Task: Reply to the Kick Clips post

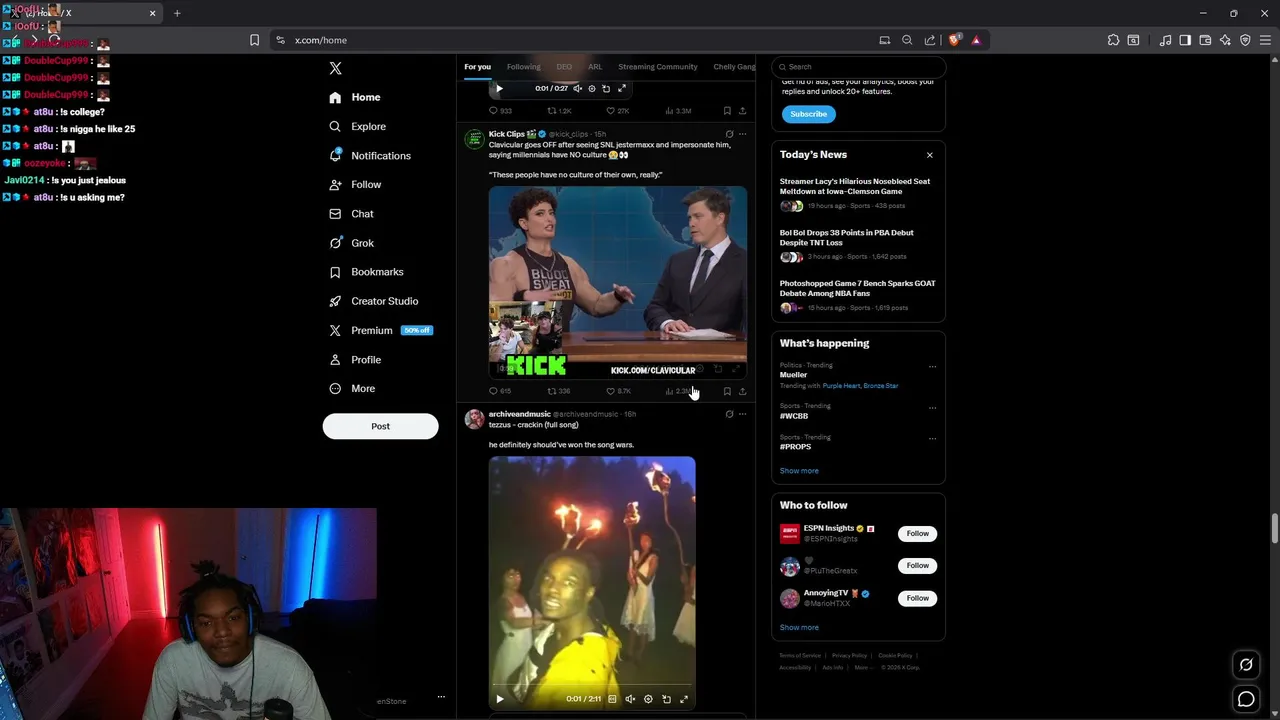Action: point(500,391)
